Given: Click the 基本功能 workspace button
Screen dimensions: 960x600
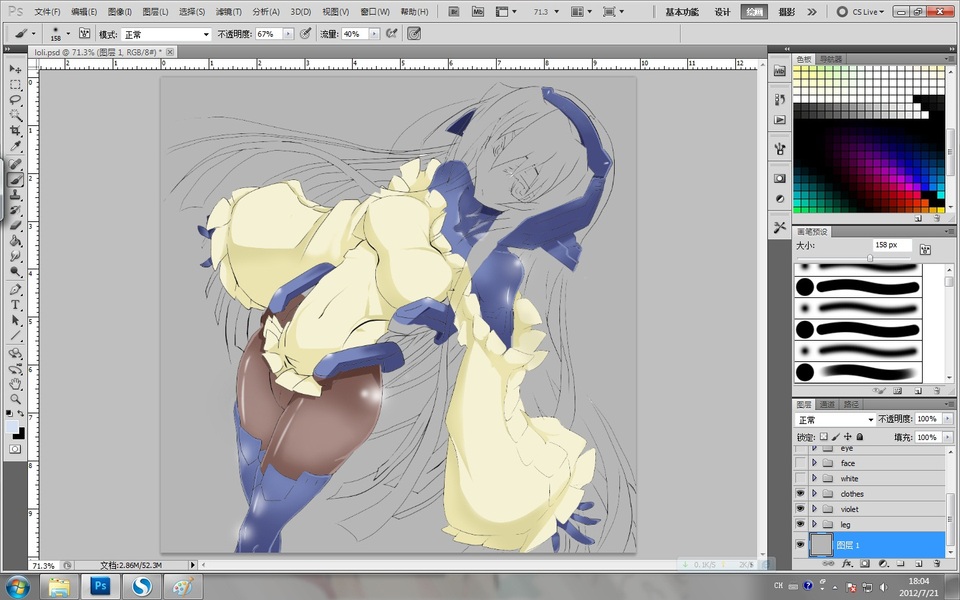Looking at the screenshot, I should pos(683,12).
